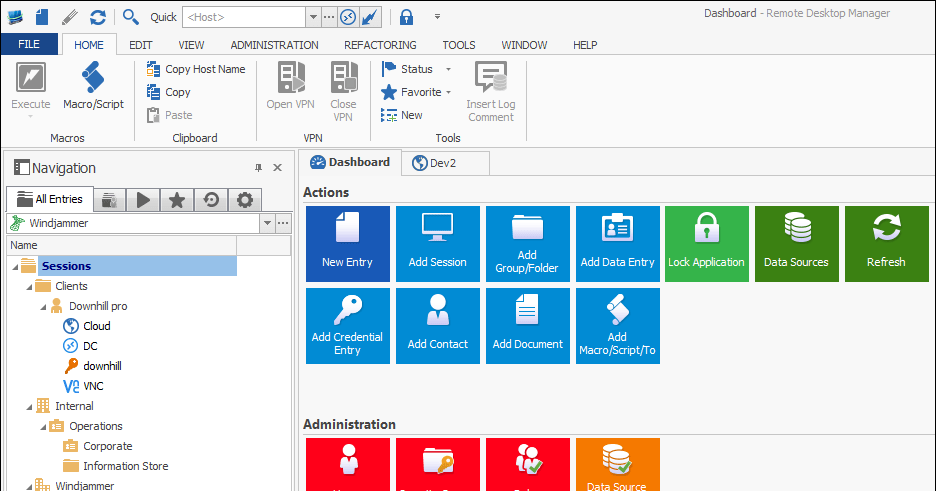This screenshot has width=936, height=491.
Task: Select the Lock Application tile
Action: (x=706, y=243)
